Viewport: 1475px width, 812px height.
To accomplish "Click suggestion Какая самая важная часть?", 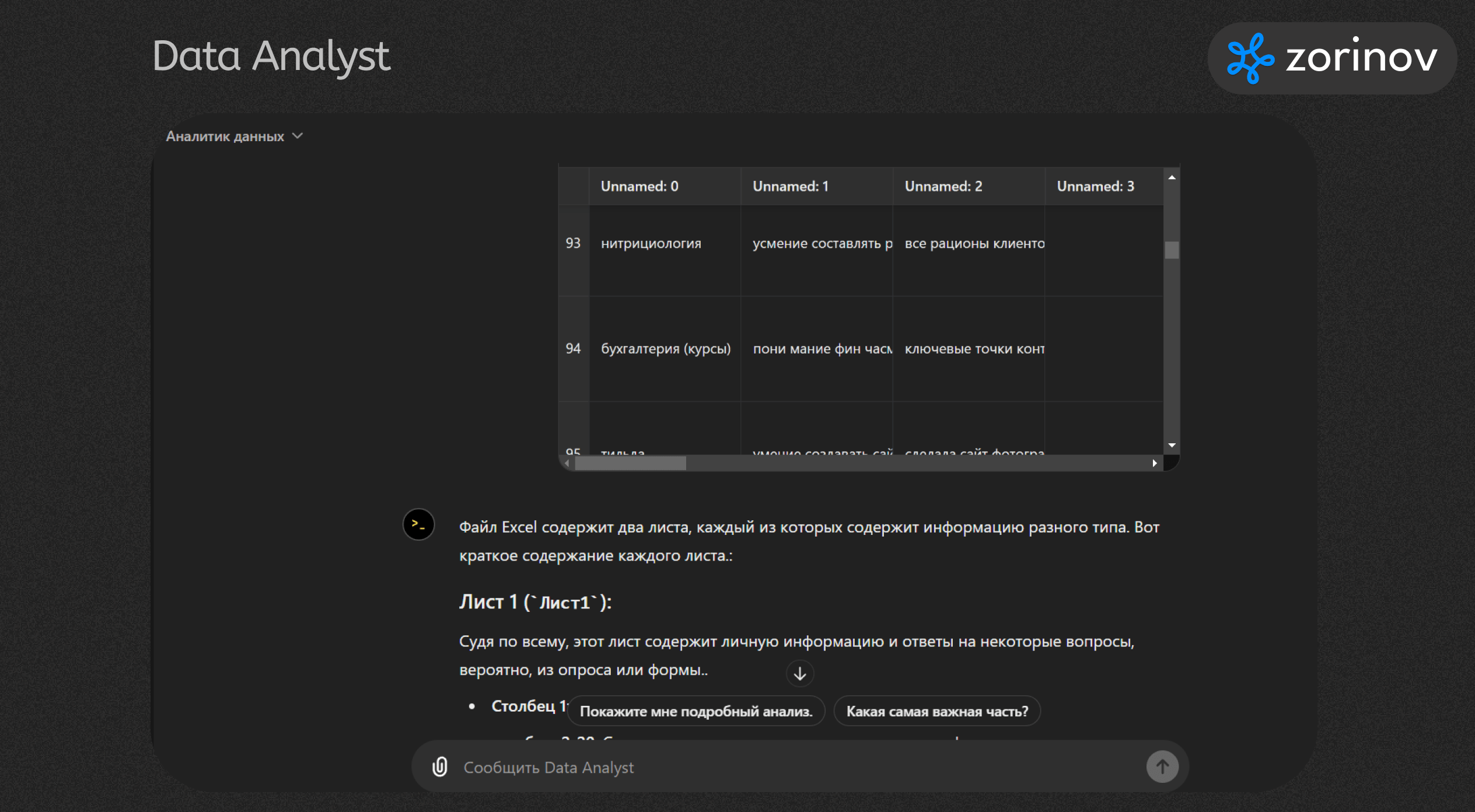I will pyautogui.click(x=937, y=711).
